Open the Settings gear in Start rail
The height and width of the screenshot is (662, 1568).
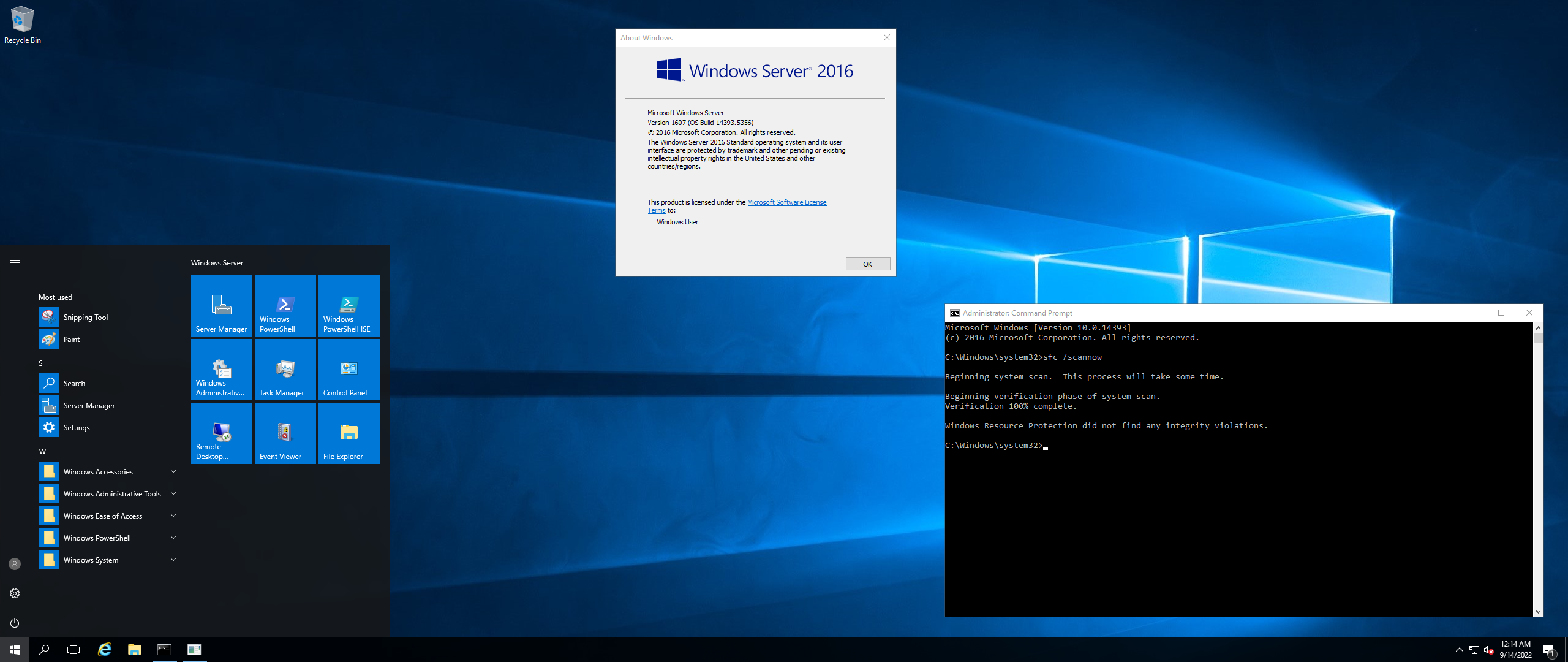[15, 593]
